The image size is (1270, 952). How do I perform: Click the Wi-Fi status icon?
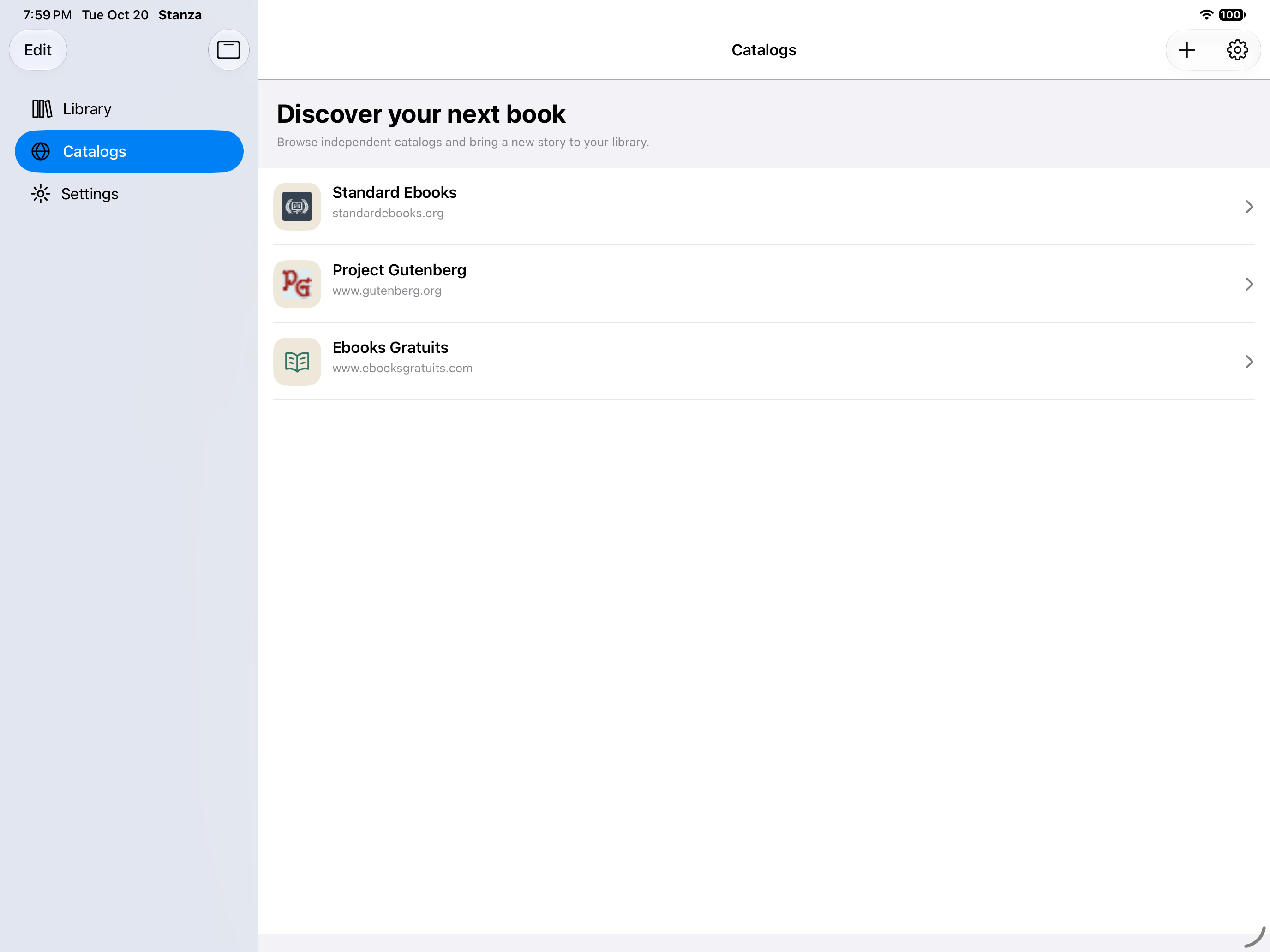[1207, 14]
